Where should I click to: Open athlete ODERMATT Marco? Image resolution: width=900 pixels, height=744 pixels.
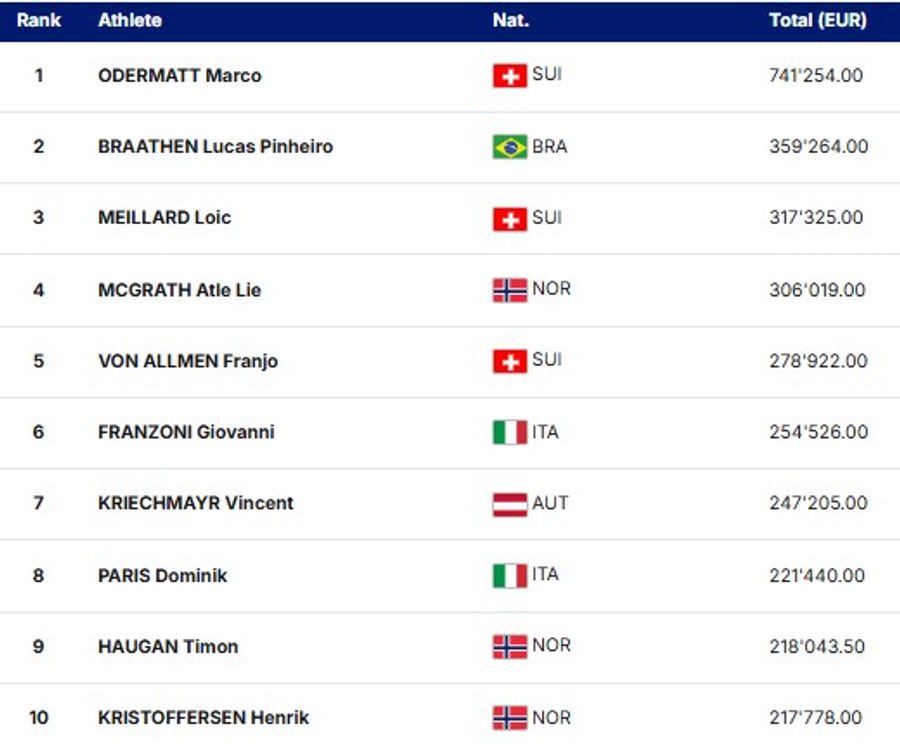180,75
